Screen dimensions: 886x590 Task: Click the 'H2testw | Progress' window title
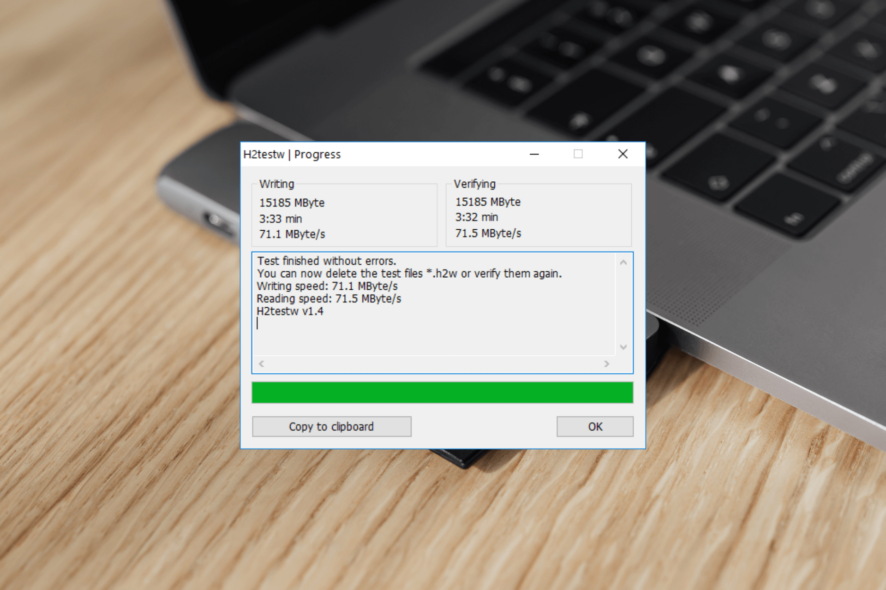coord(292,154)
